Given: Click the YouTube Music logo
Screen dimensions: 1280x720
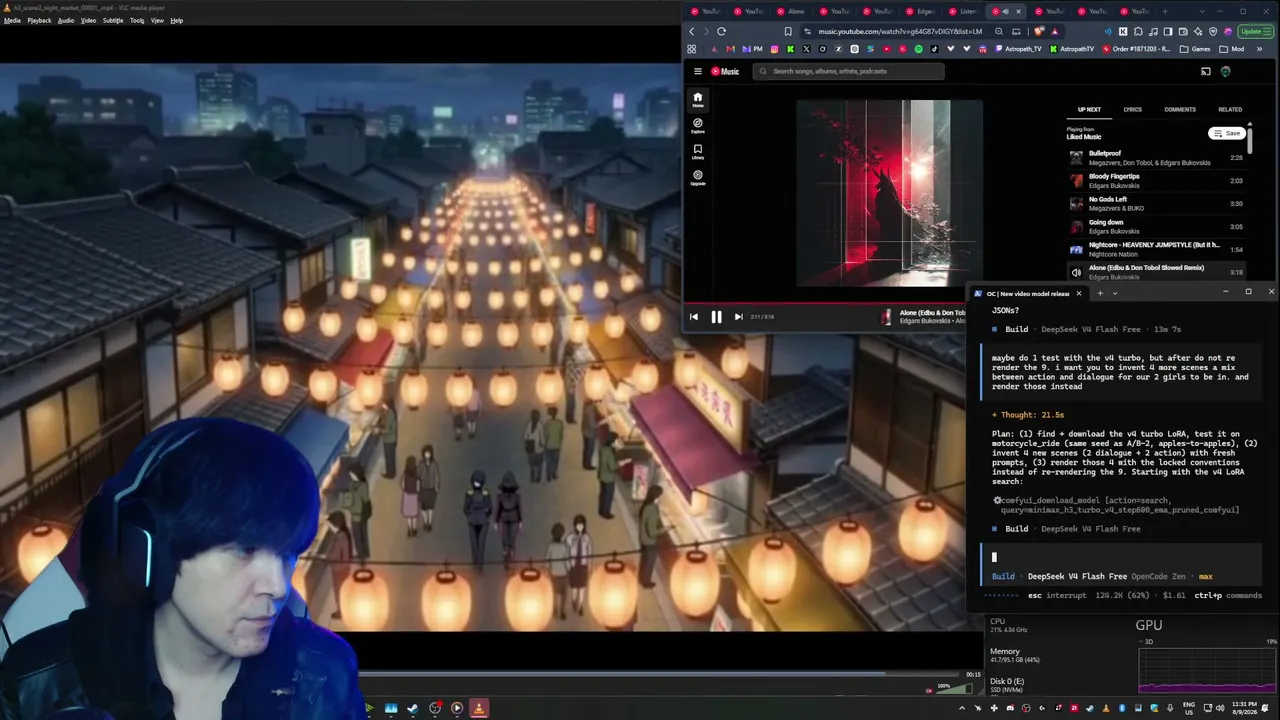Looking at the screenshot, I should point(725,71).
